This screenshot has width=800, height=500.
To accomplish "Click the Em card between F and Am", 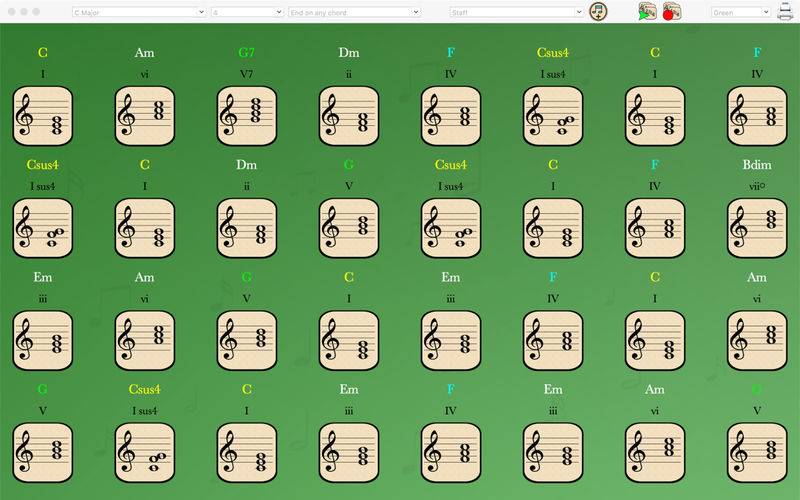I will coord(553,453).
